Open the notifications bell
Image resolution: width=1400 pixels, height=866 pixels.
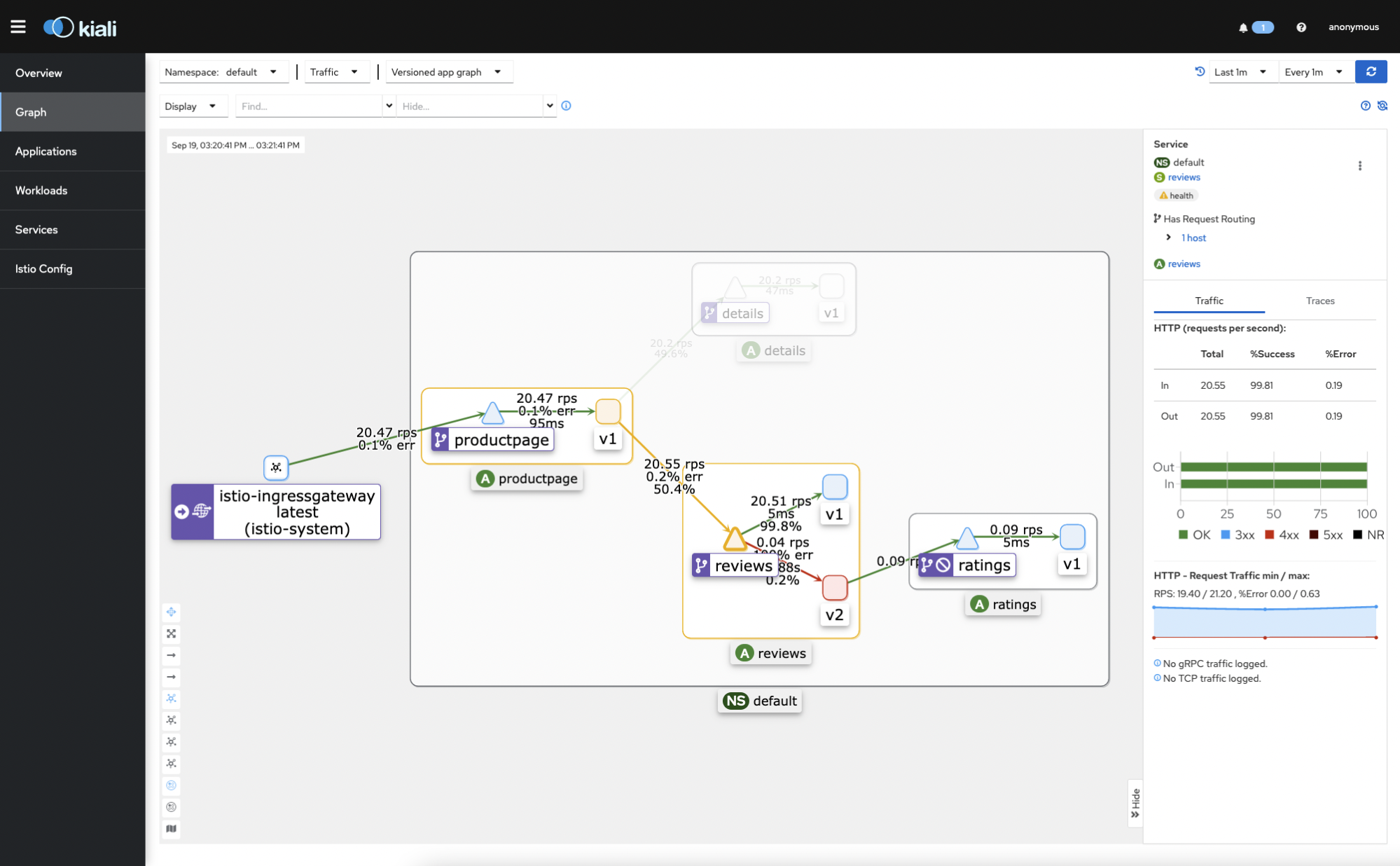1243,27
